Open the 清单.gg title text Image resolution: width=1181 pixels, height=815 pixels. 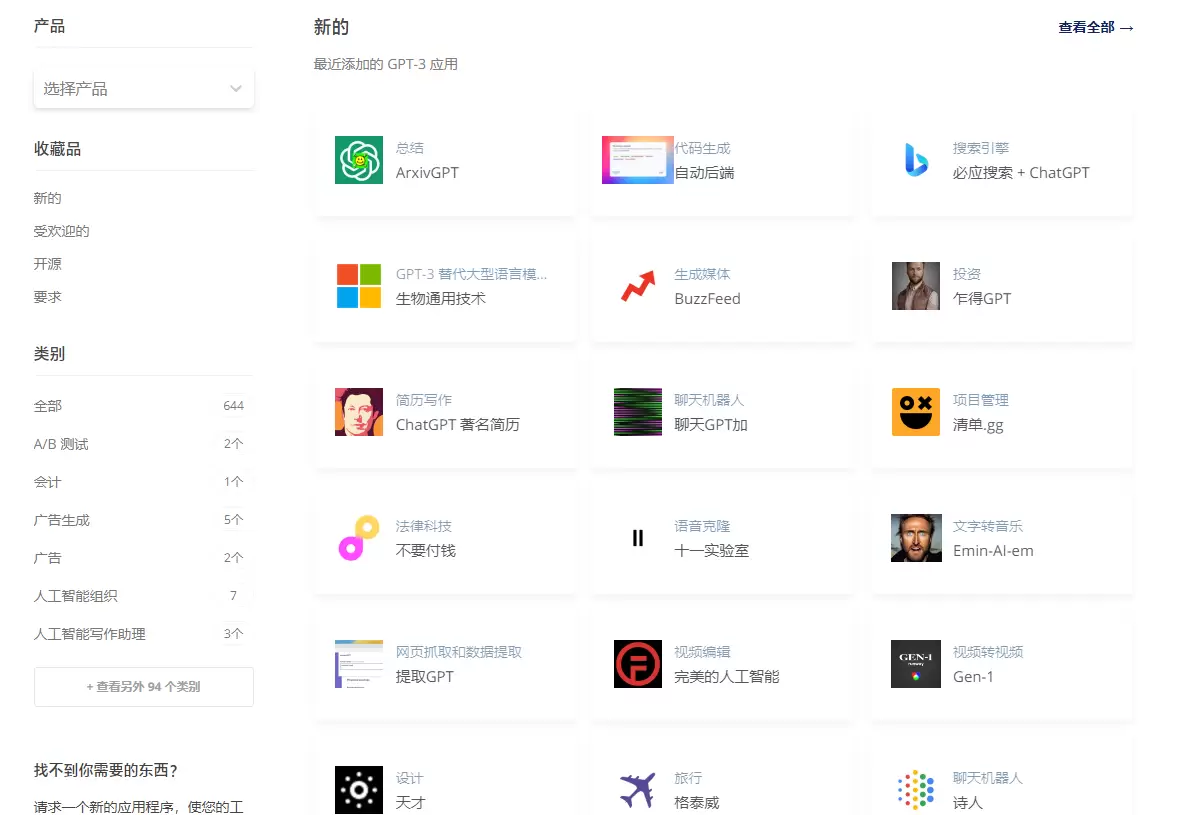click(978, 426)
